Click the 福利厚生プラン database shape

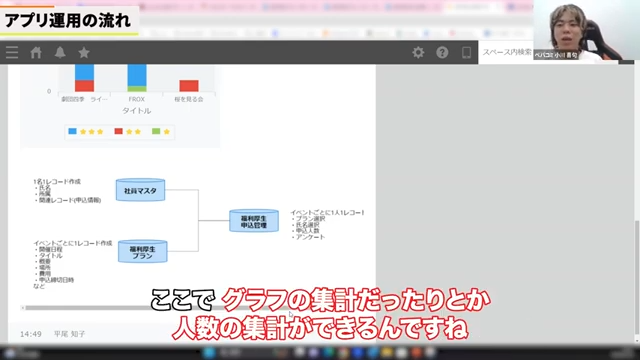(142, 251)
